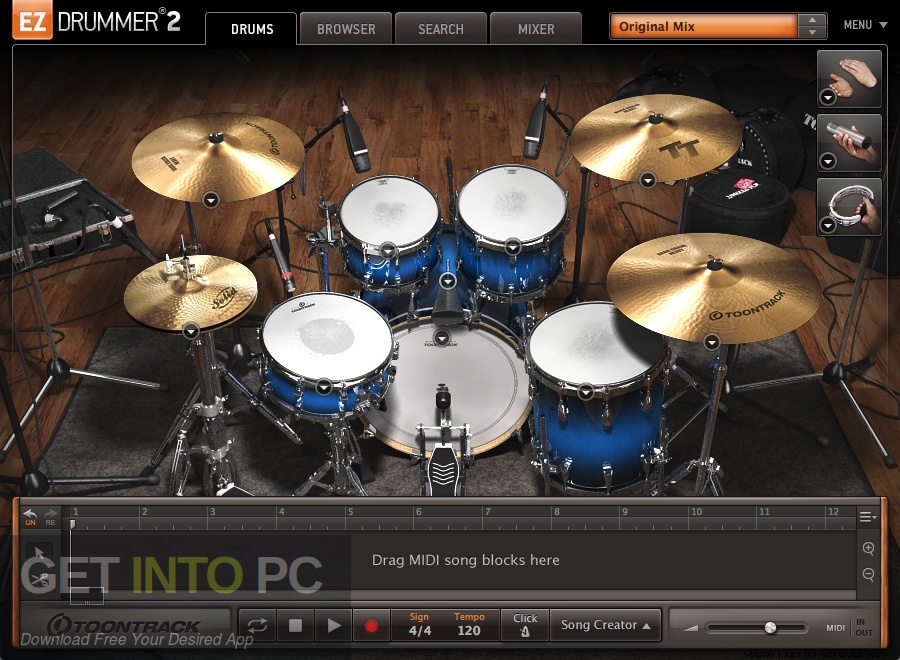900x660 pixels.
Task: Toggle the metronome Click
Action: (525, 625)
